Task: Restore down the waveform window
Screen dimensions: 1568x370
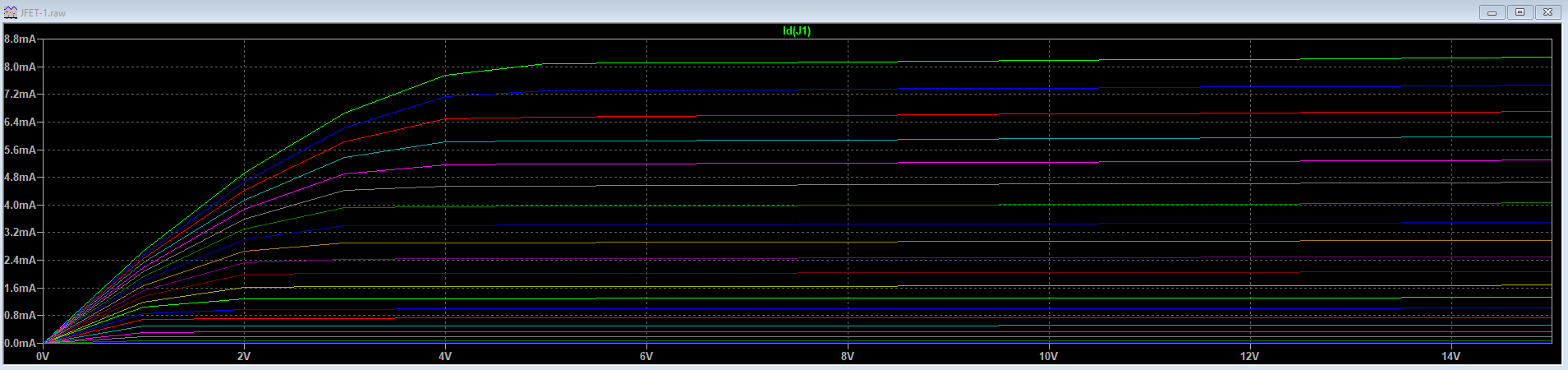Action: pos(1520,12)
